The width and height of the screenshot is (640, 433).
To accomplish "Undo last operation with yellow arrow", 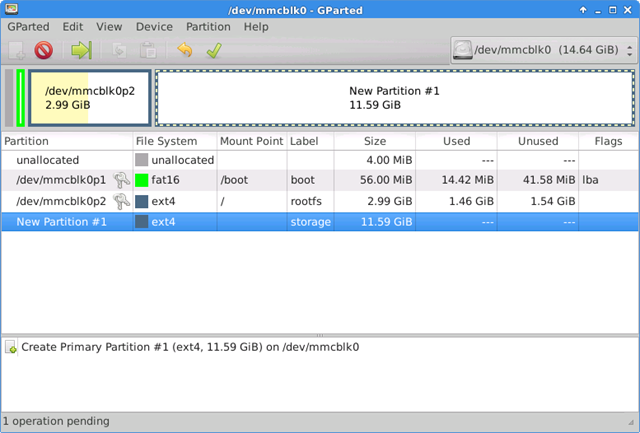I will 185,51.
